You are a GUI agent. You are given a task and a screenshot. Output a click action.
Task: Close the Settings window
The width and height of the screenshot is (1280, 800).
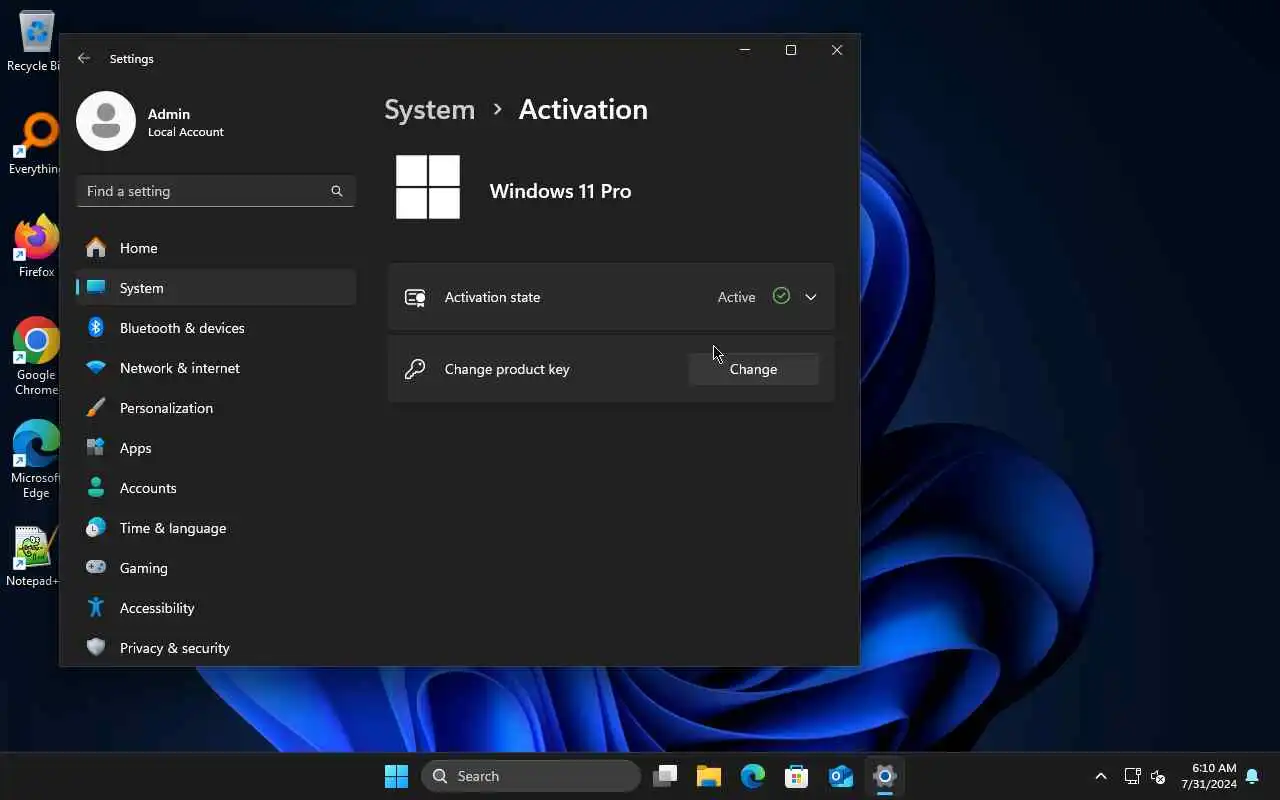pyautogui.click(x=837, y=50)
